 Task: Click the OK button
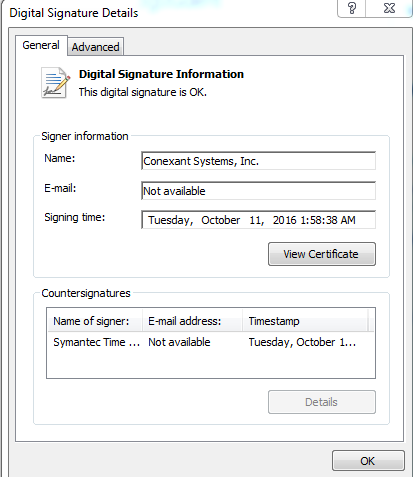point(368,461)
